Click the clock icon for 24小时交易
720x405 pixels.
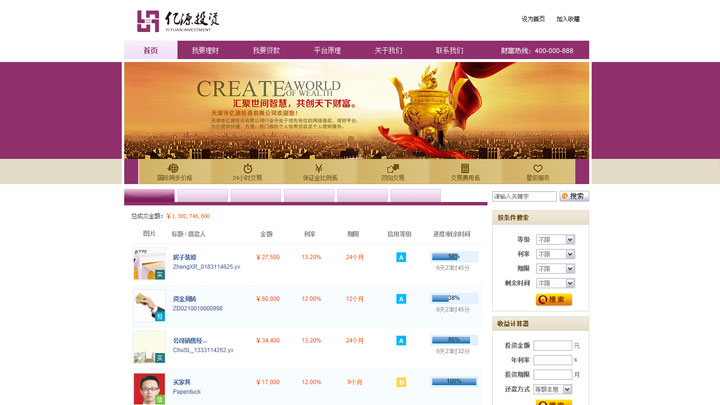(246, 169)
